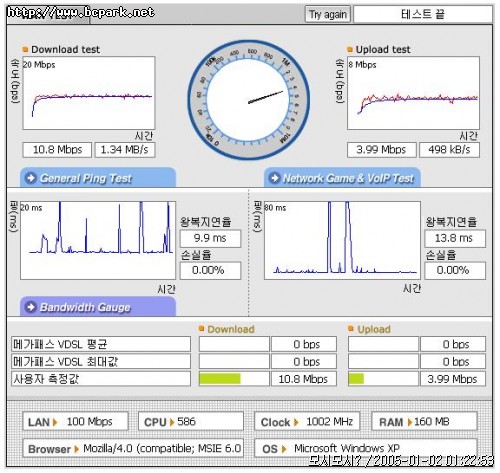The height and width of the screenshot is (473, 500).
Task: Click the Try again button
Action: [328, 14]
